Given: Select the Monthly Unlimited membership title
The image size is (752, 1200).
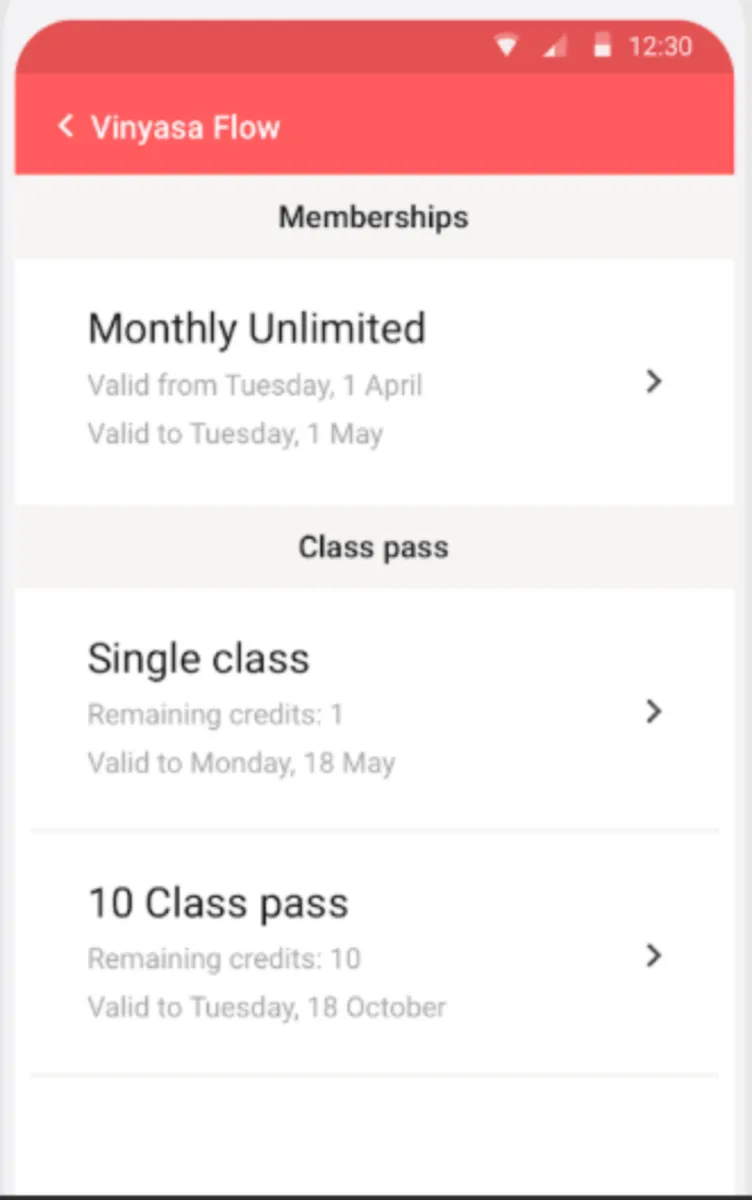Looking at the screenshot, I should [x=257, y=328].
